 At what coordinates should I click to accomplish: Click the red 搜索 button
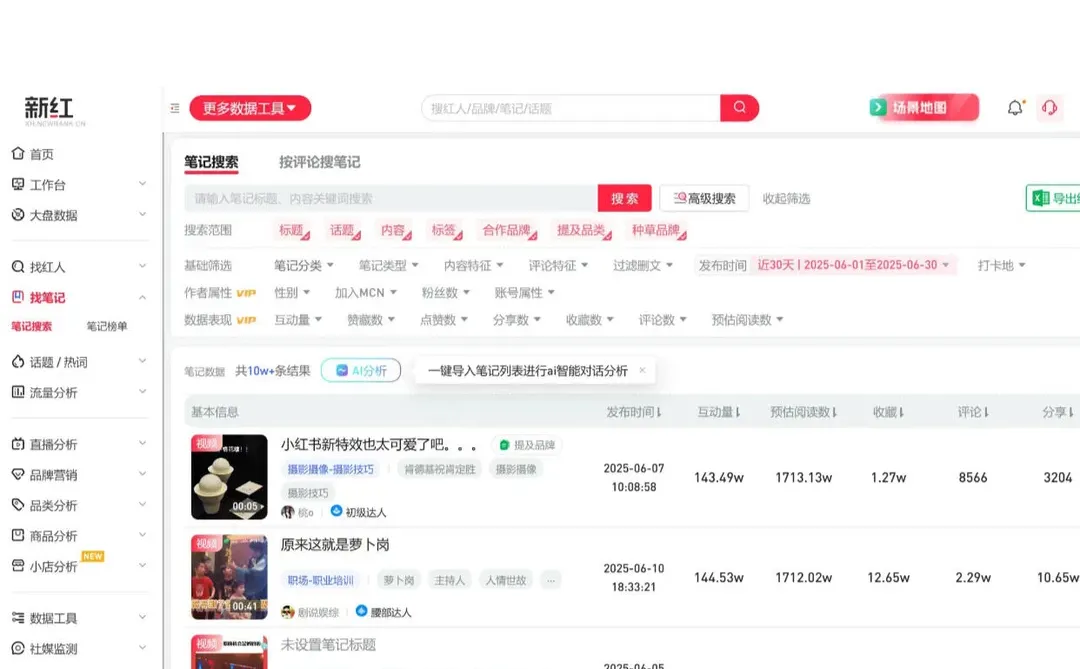coord(625,198)
